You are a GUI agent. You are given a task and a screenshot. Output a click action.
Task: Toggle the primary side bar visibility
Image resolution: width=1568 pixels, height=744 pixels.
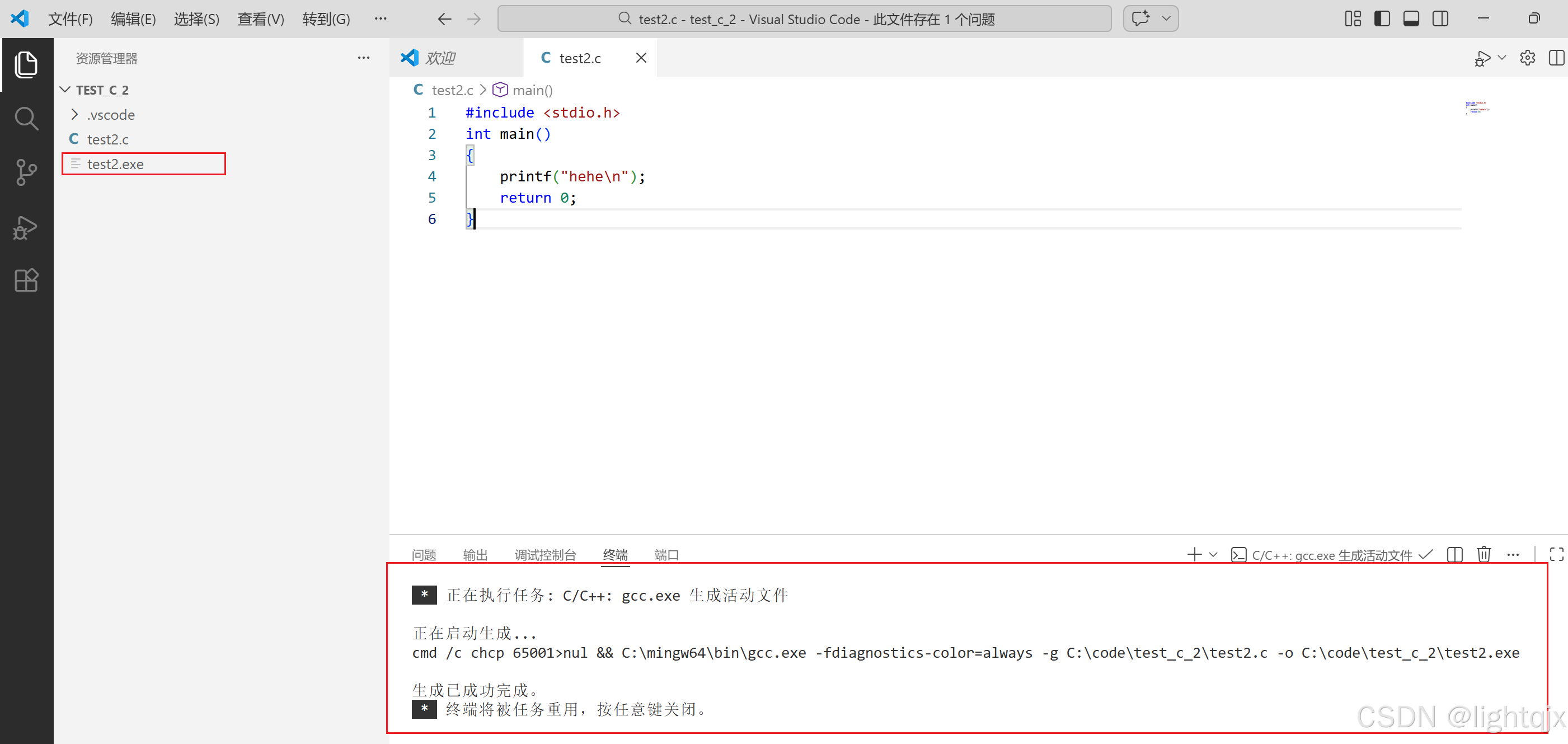click(x=1382, y=19)
